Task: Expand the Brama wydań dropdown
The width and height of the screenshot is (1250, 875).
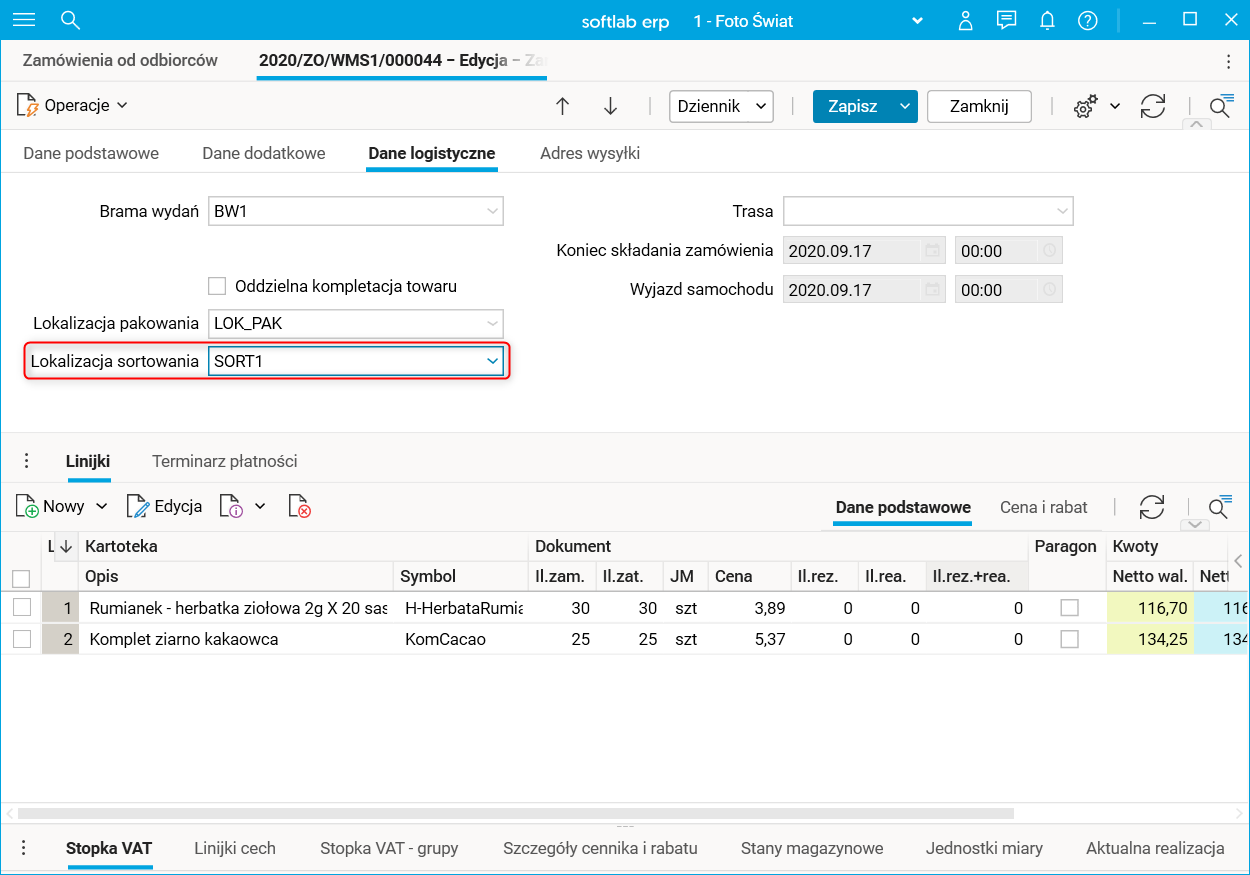Action: pyautogui.click(x=492, y=211)
